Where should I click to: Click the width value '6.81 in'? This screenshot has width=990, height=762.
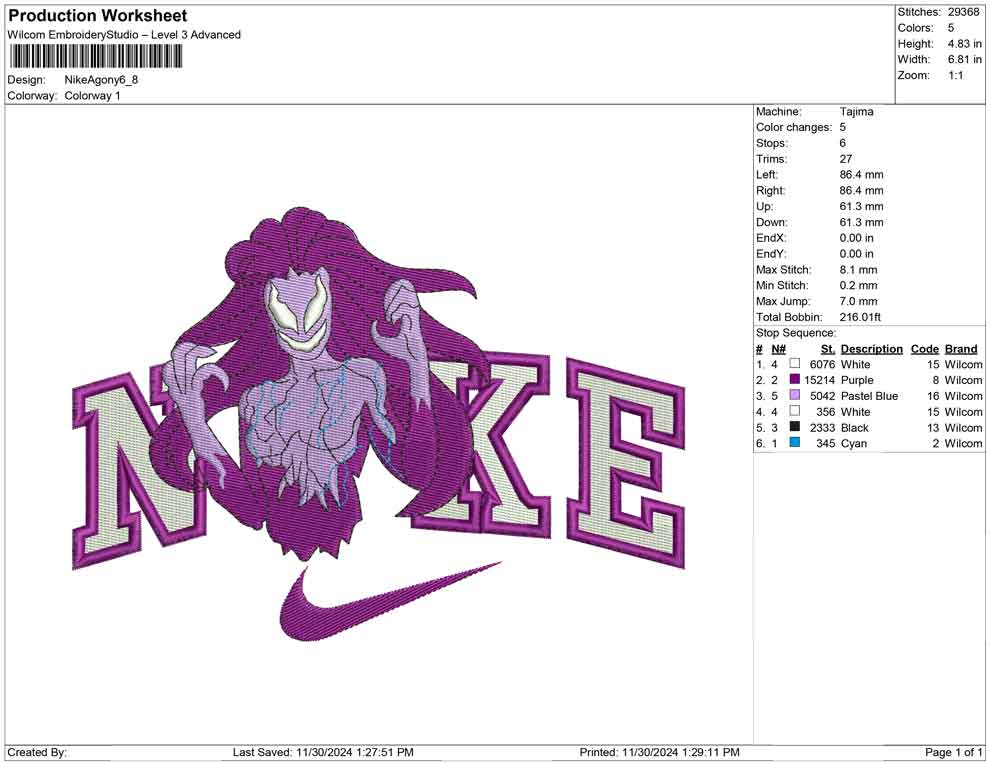click(x=964, y=59)
